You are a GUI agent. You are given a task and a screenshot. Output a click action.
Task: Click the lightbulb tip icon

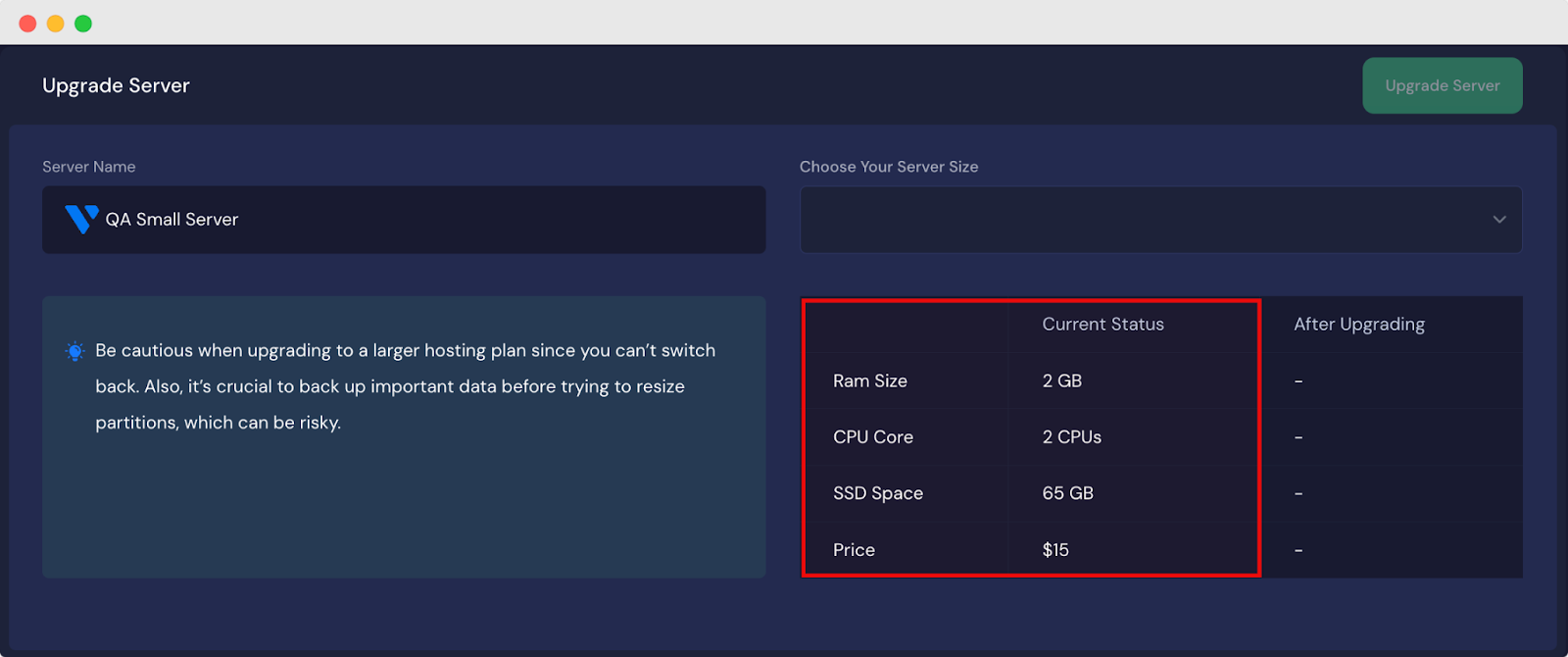[x=74, y=351]
